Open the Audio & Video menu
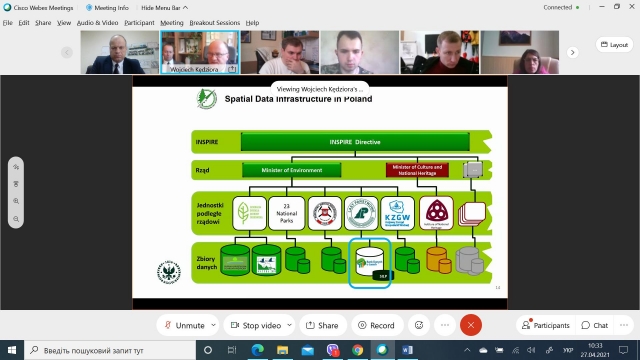 click(98, 23)
